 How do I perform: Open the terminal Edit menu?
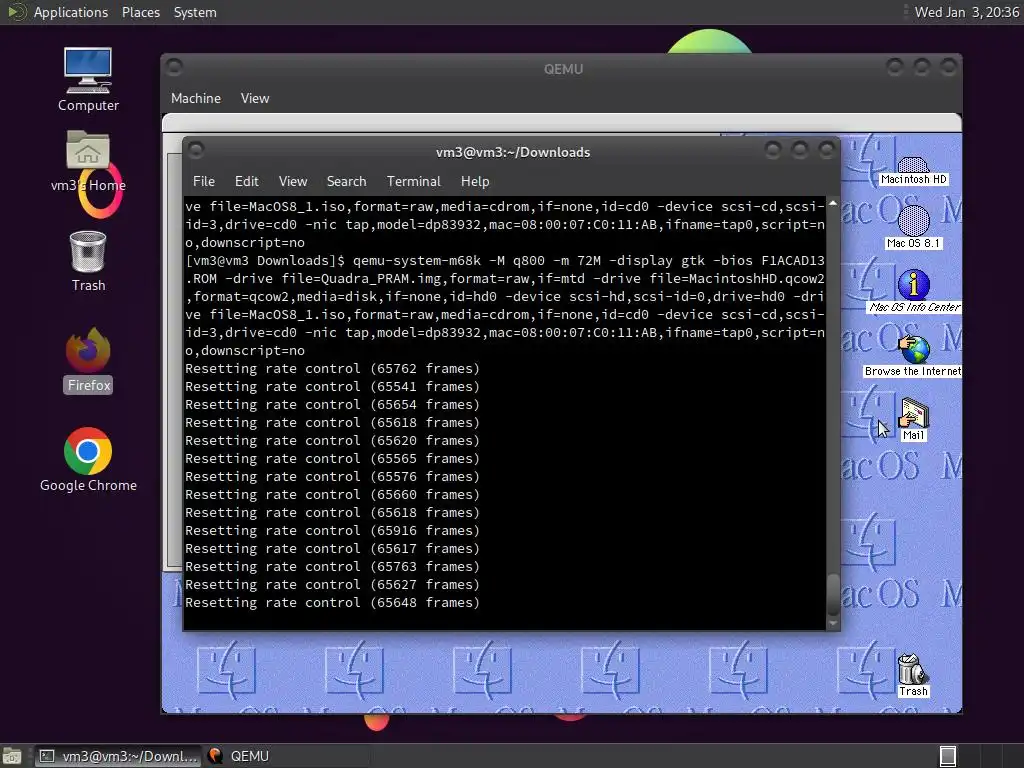click(x=246, y=182)
